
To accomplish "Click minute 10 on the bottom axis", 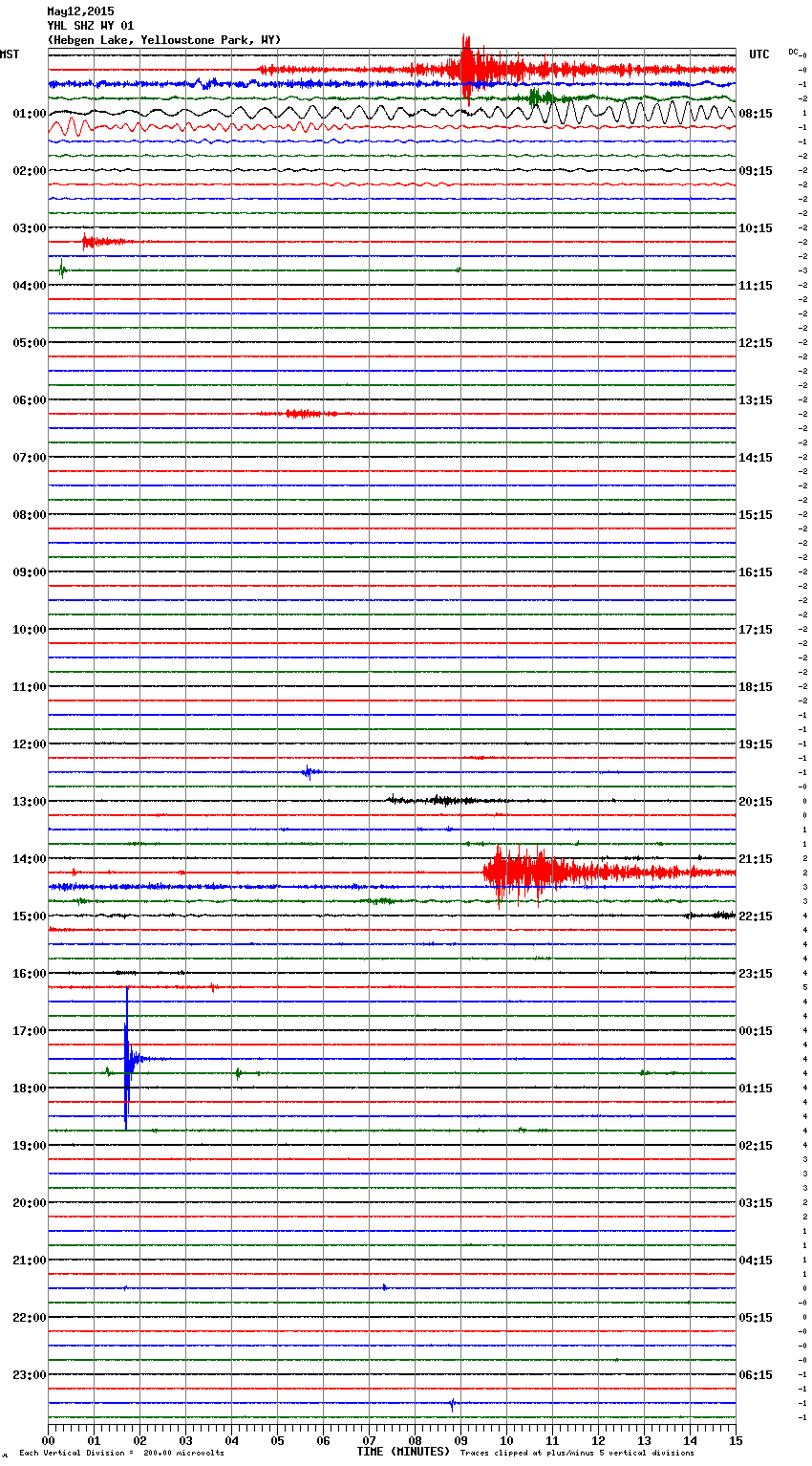I will click(506, 1440).
